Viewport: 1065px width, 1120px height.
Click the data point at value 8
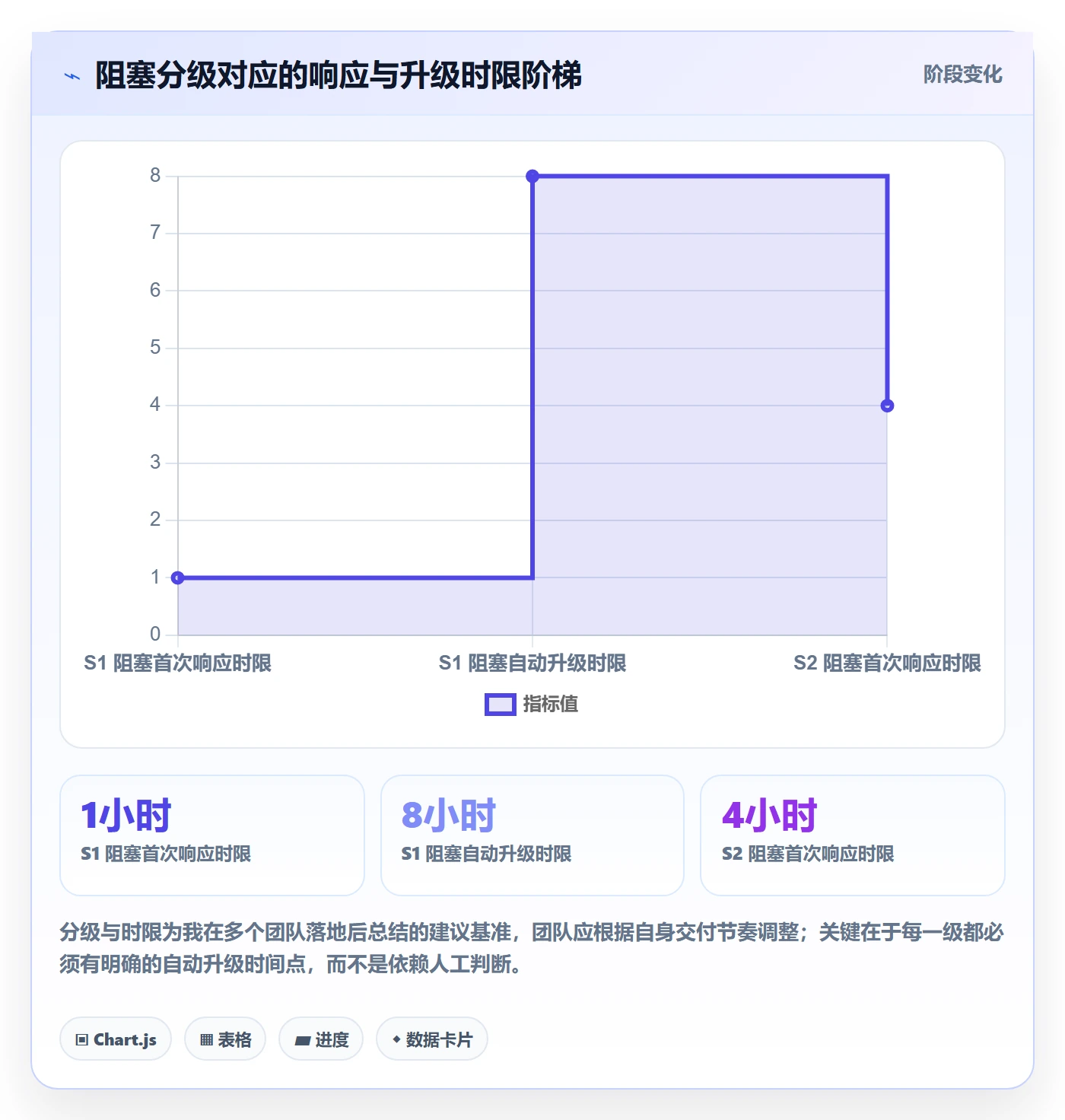(532, 177)
